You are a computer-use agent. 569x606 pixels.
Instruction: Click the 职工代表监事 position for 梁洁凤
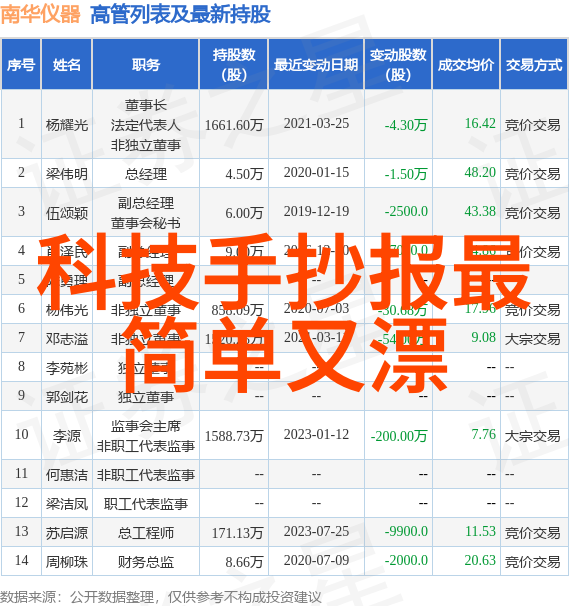click(x=146, y=504)
